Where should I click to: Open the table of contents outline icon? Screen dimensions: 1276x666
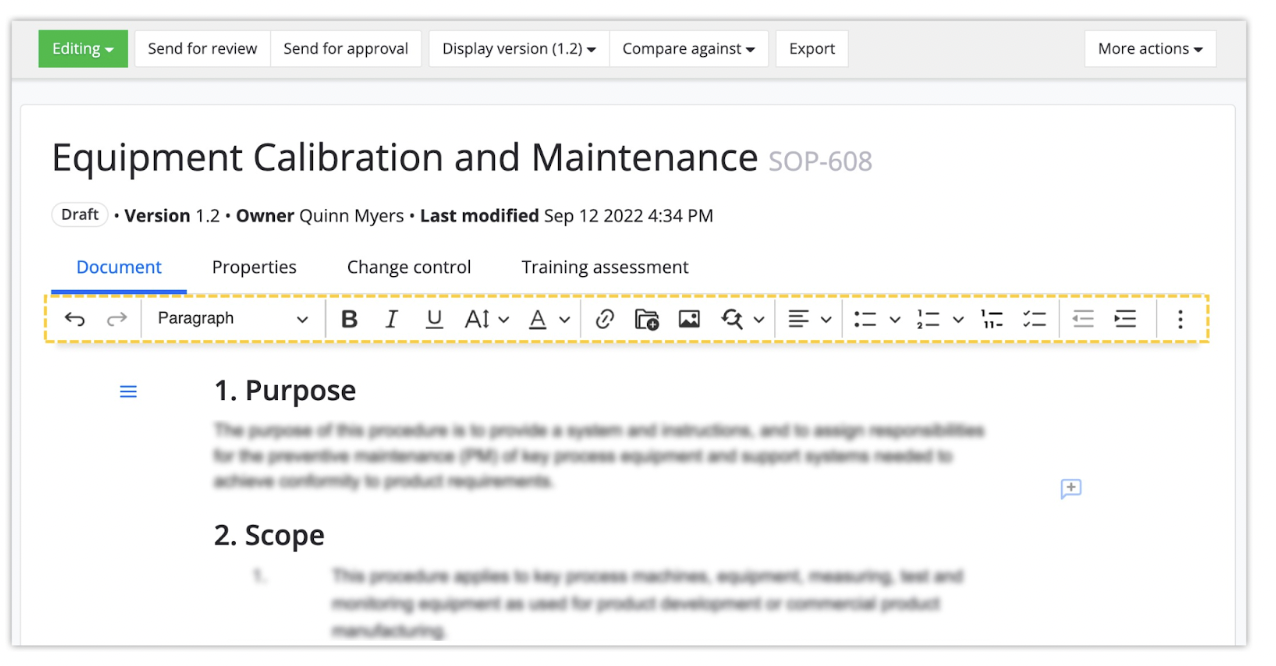pos(128,392)
